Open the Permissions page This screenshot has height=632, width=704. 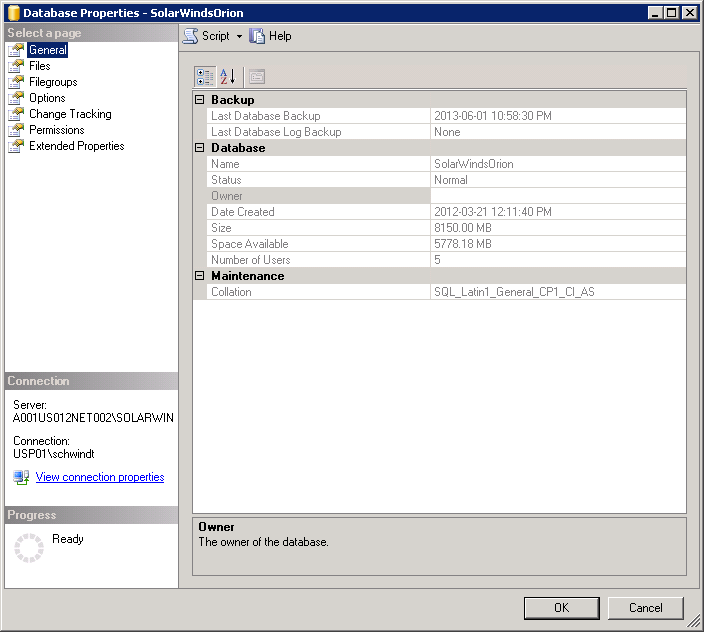point(57,130)
